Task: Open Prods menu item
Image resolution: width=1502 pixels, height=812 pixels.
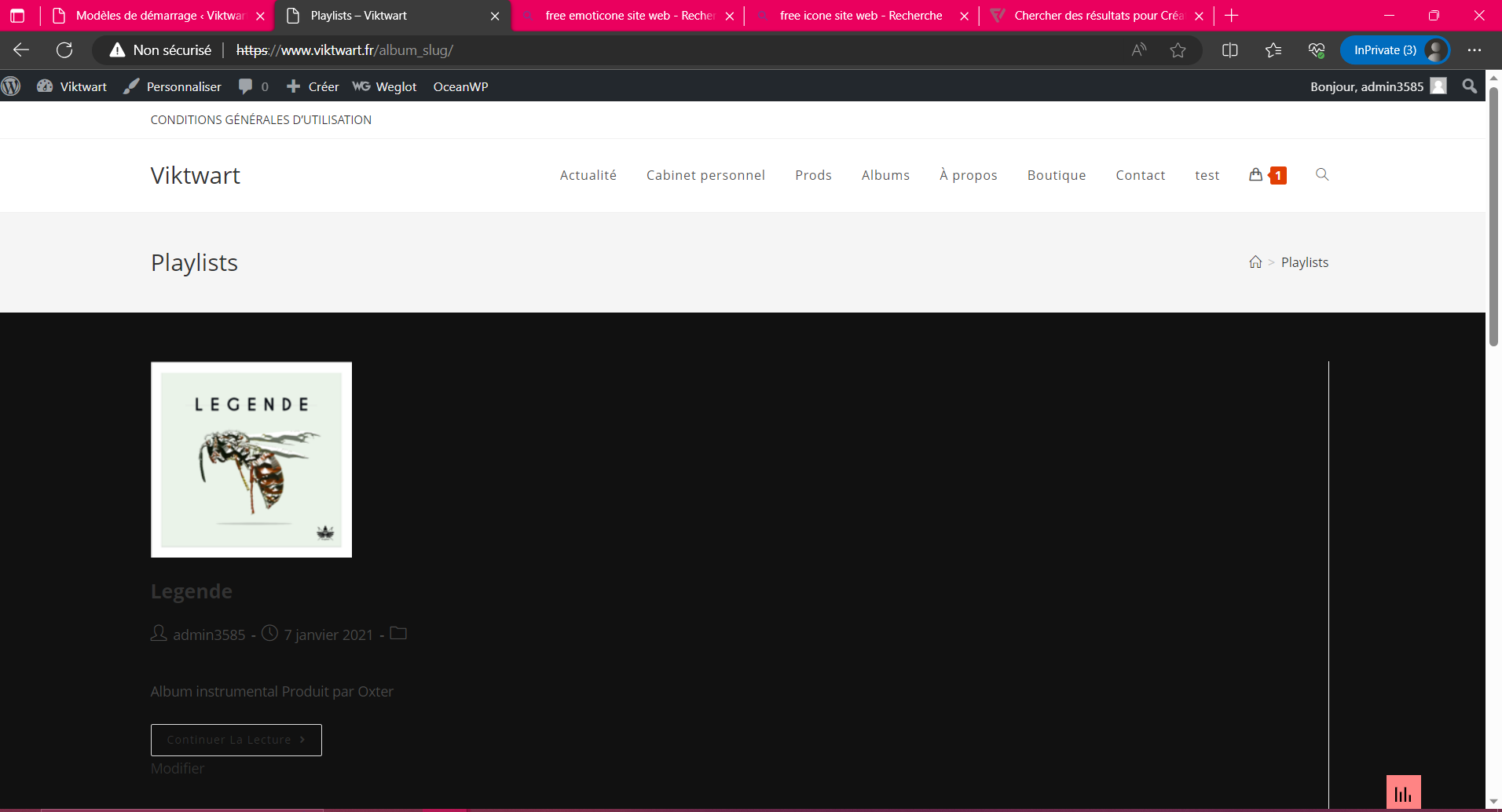Action: tap(813, 175)
